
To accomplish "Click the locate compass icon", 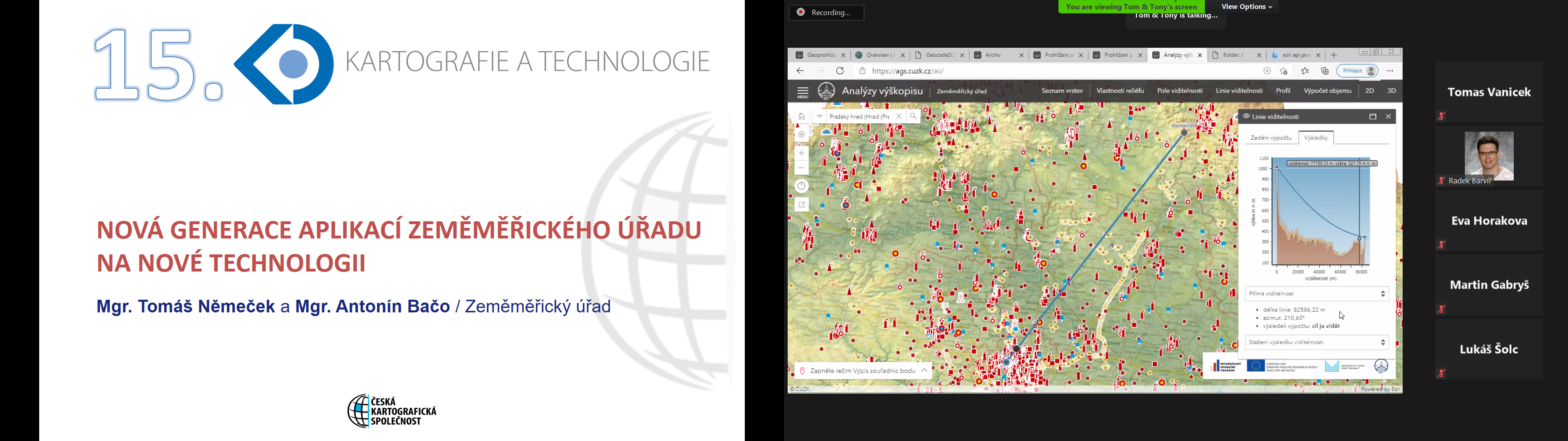I will point(802,135).
